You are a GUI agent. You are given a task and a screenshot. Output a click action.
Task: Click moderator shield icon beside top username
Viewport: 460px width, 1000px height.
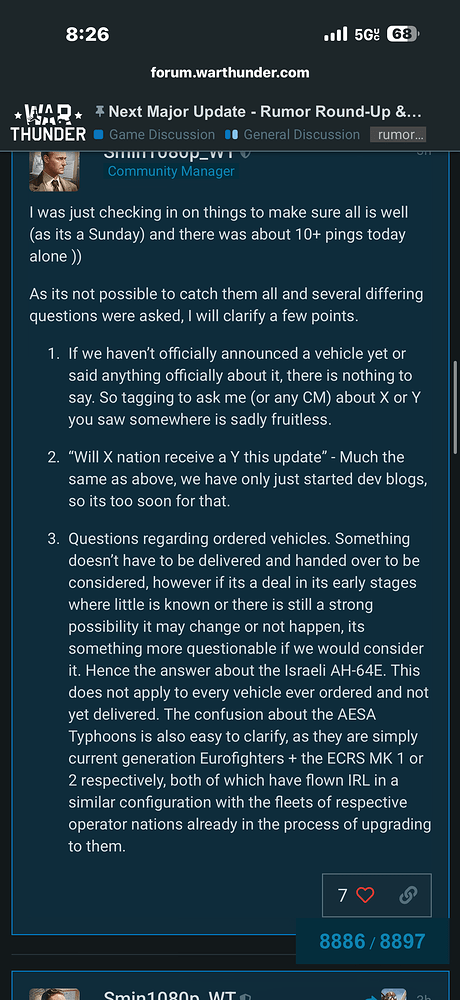click(246, 154)
